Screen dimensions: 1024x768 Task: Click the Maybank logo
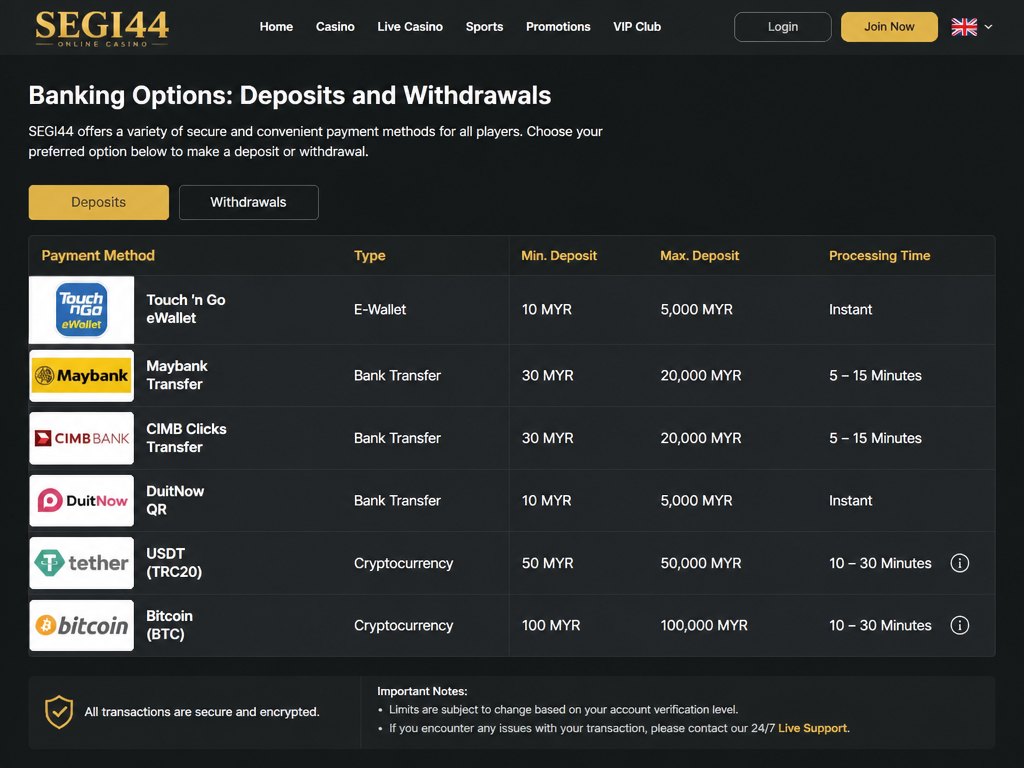tap(82, 376)
